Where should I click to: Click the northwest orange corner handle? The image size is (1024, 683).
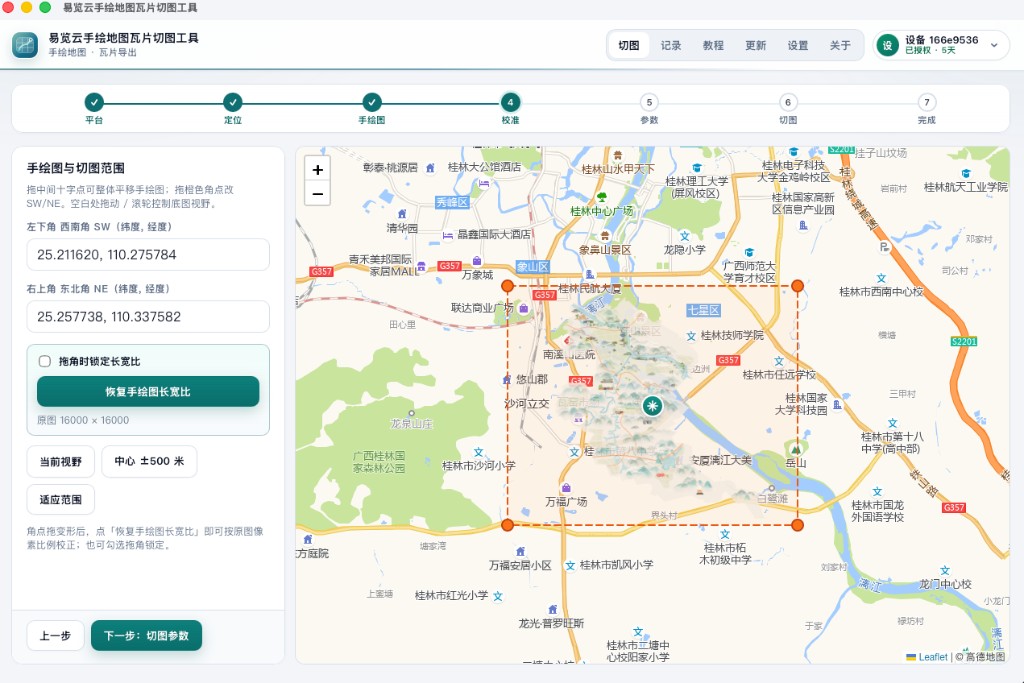click(x=507, y=286)
